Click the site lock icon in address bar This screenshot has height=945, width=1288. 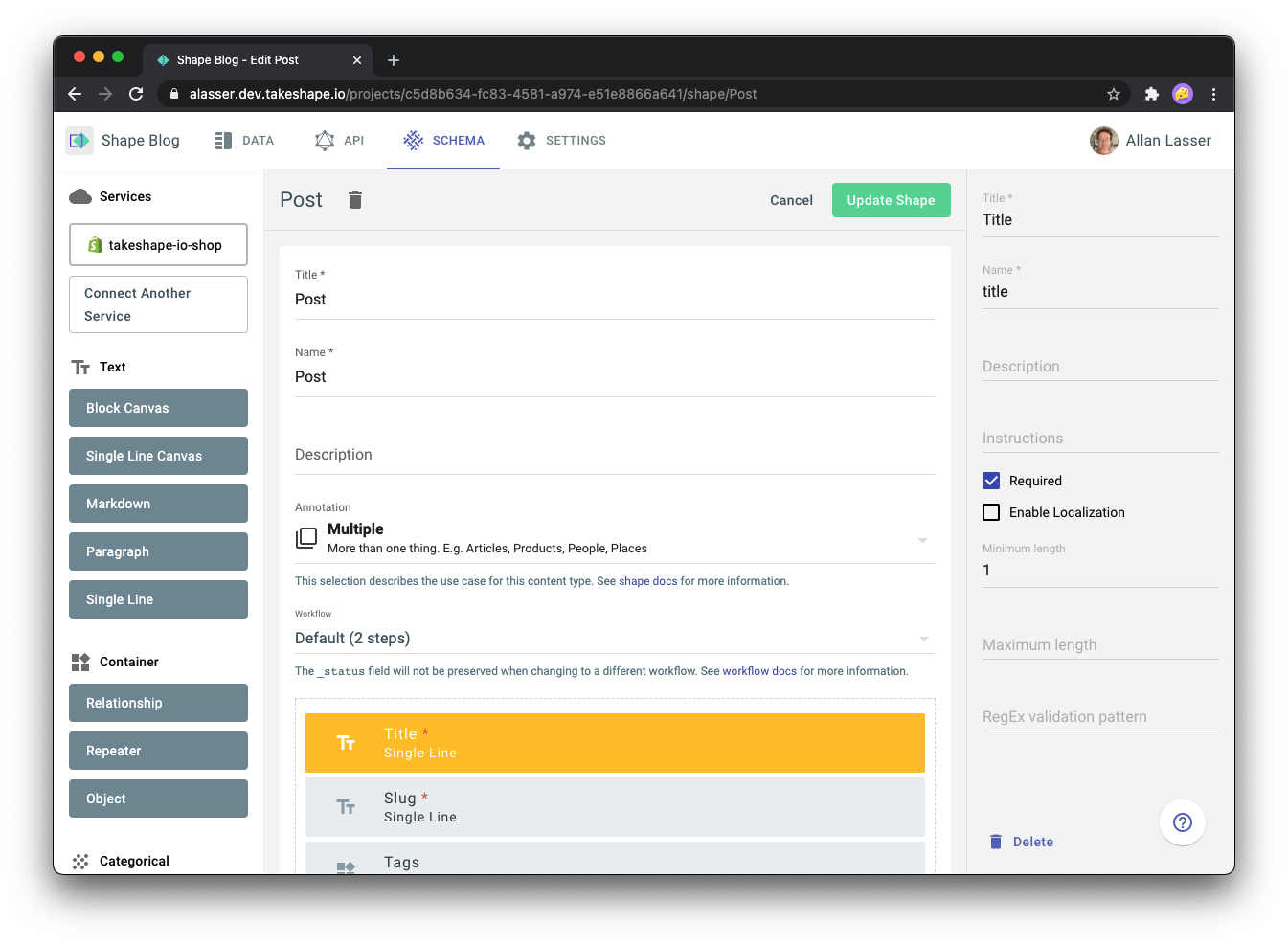(x=173, y=94)
